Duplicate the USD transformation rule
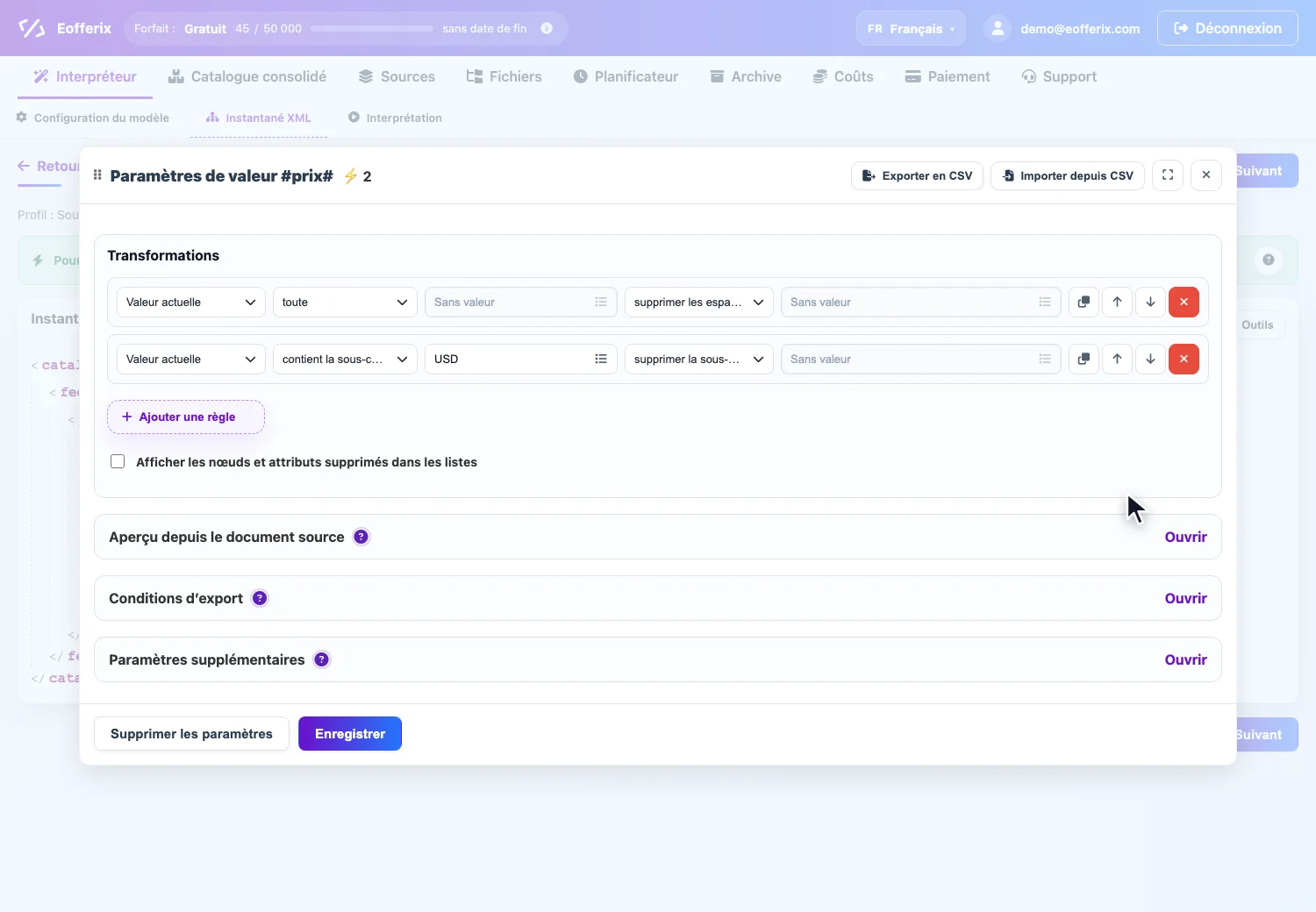The height and width of the screenshot is (912, 1316). [1084, 360]
